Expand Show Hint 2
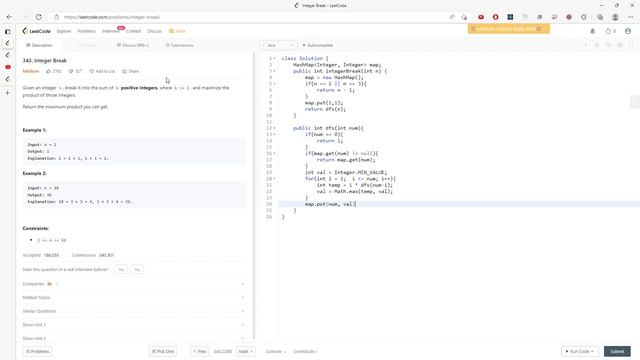This screenshot has height=360, width=640. [134, 338]
